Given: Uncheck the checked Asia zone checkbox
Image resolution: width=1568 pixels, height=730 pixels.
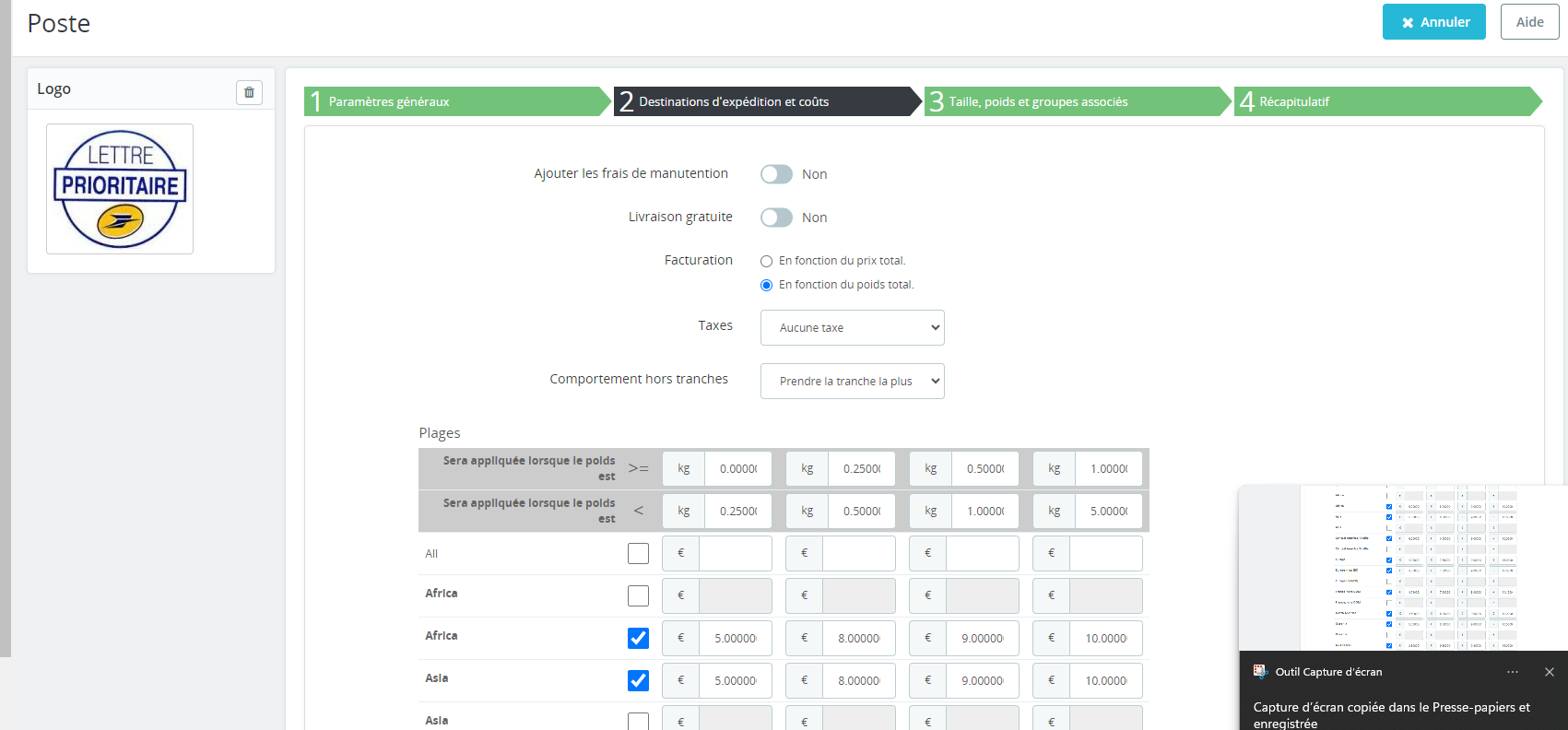Looking at the screenshot, I should coord(638,680).
